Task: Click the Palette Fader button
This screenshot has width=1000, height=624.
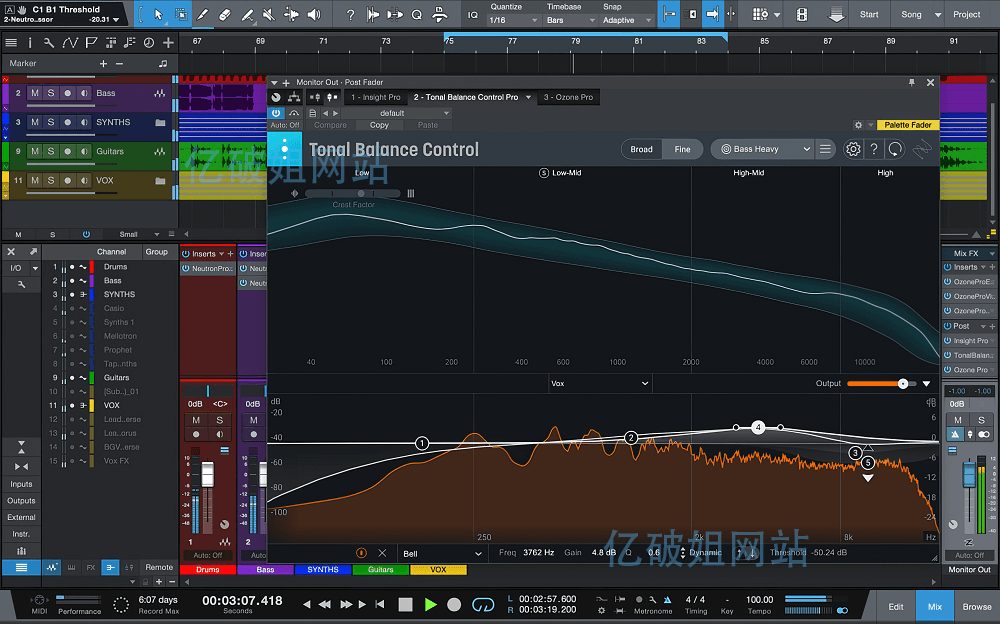Action: point(908,125)
